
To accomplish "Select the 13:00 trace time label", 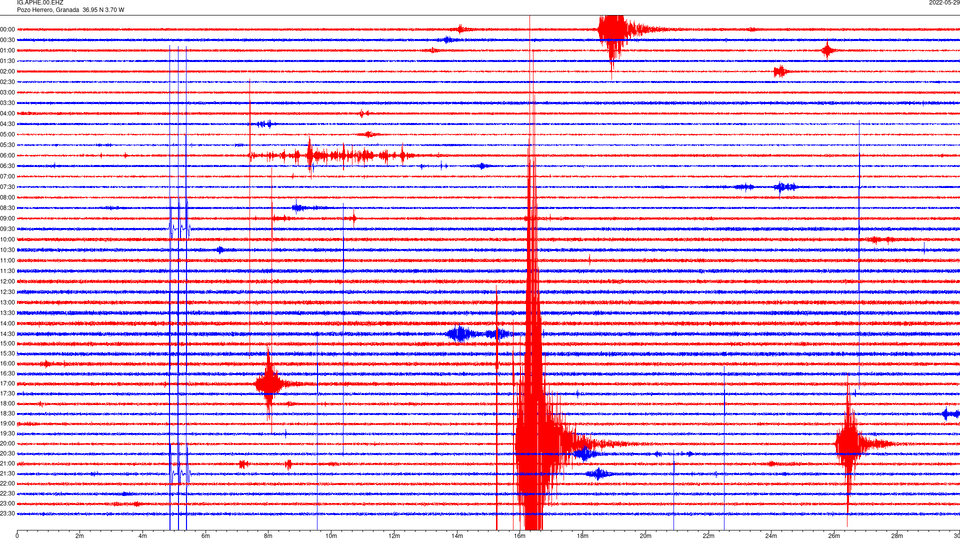I will point(8,302).
